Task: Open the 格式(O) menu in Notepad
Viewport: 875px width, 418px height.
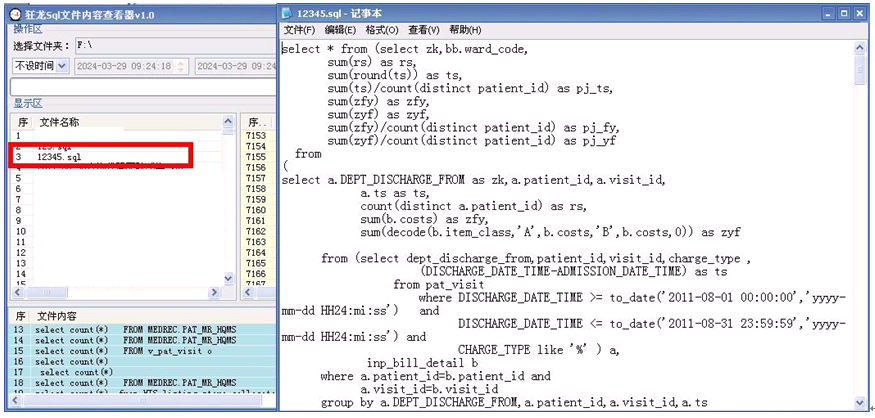Action: coord(382,30)
